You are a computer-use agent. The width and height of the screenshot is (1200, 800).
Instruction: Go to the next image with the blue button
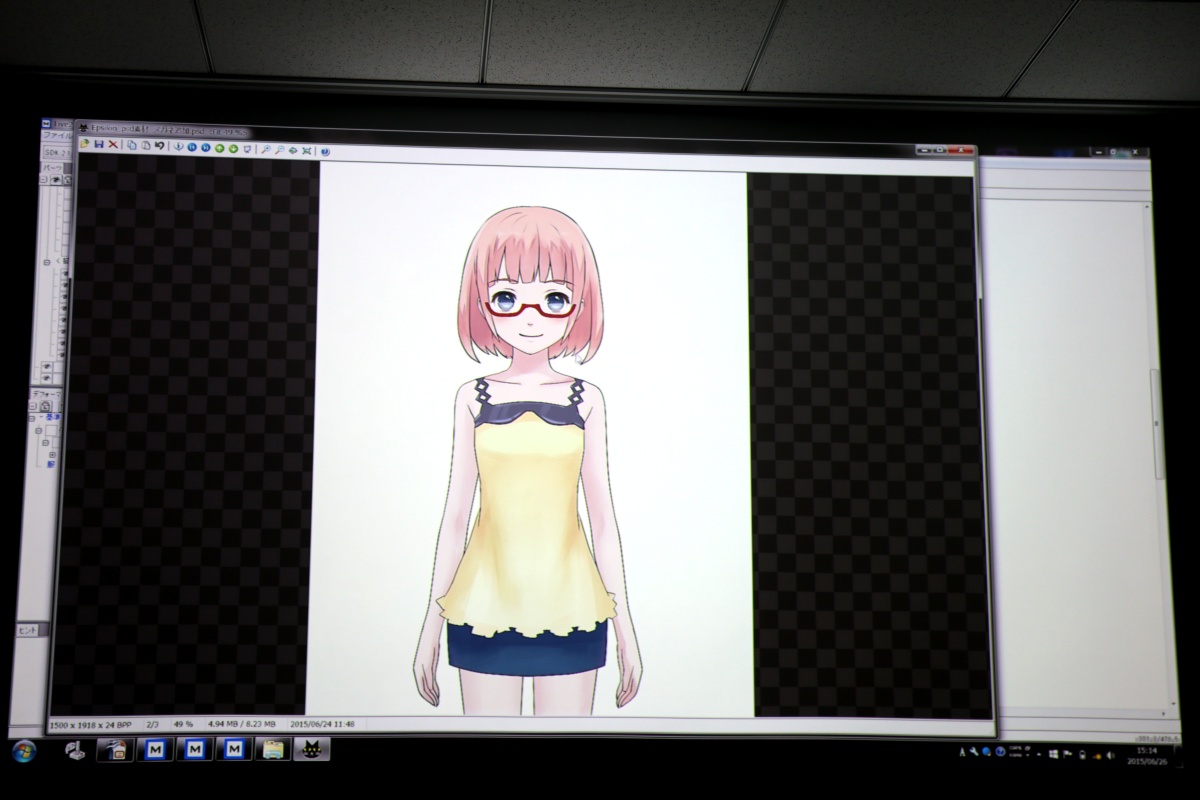(206, 147)
